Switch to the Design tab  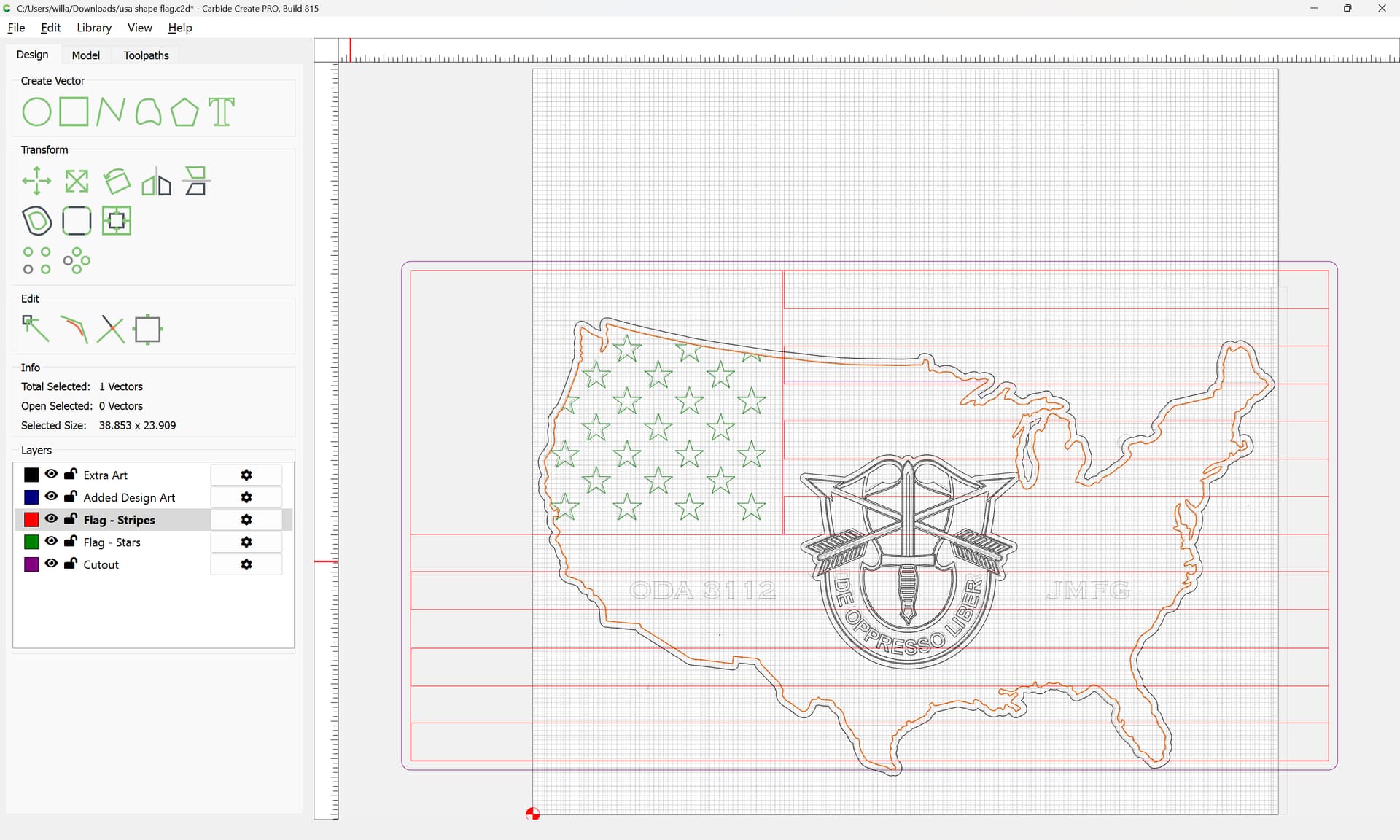[33, 55]
